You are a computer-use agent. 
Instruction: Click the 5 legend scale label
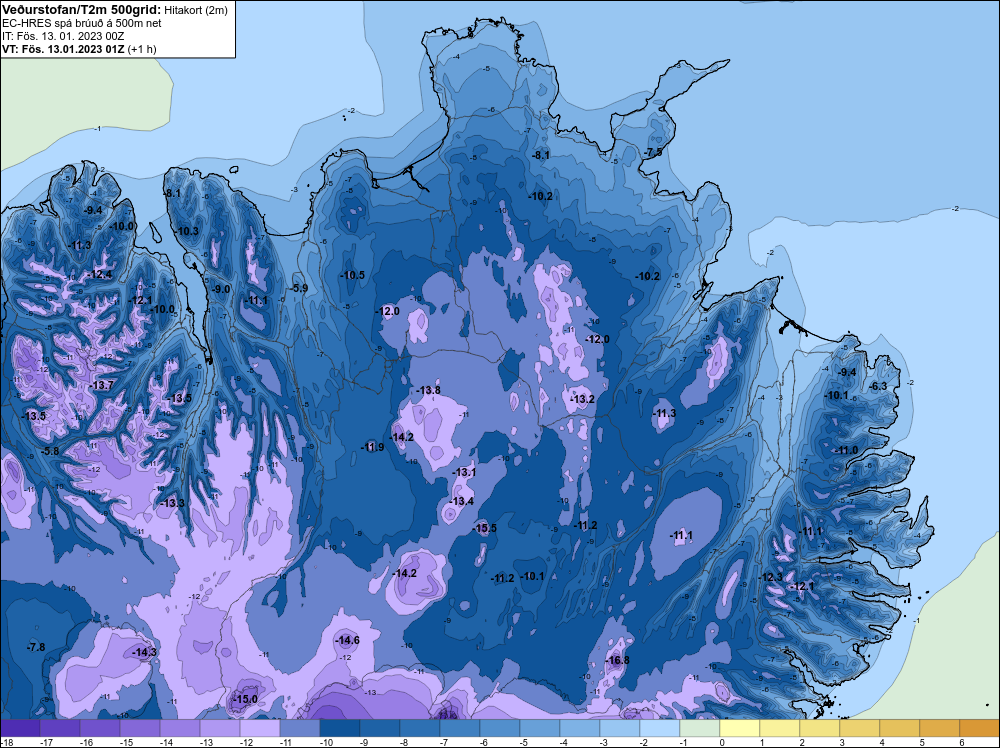(922, 742)
